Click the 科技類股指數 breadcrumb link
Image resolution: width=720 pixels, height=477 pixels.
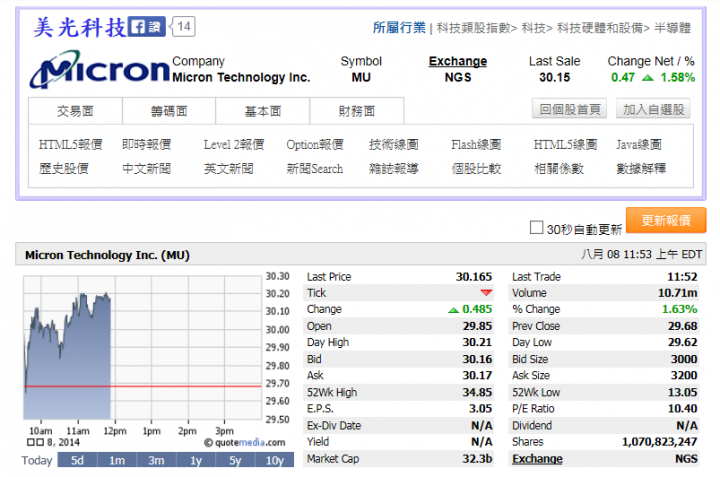[x=473, y=28]
